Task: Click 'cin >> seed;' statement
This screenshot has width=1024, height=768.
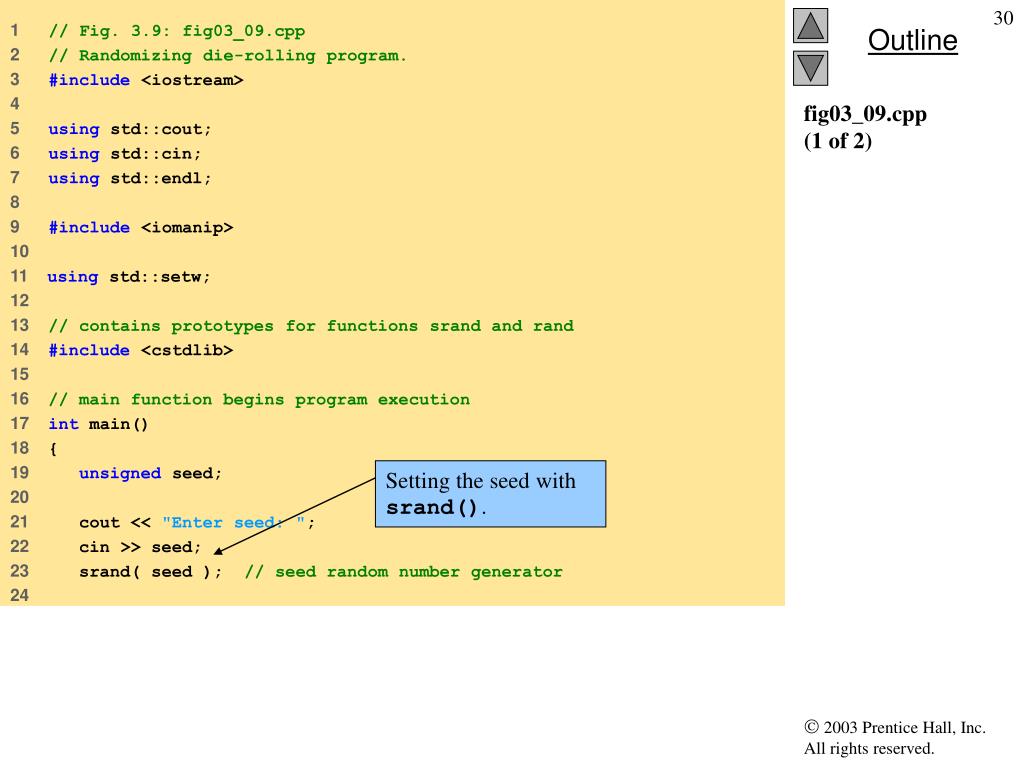Action: [x=140, y=547]
